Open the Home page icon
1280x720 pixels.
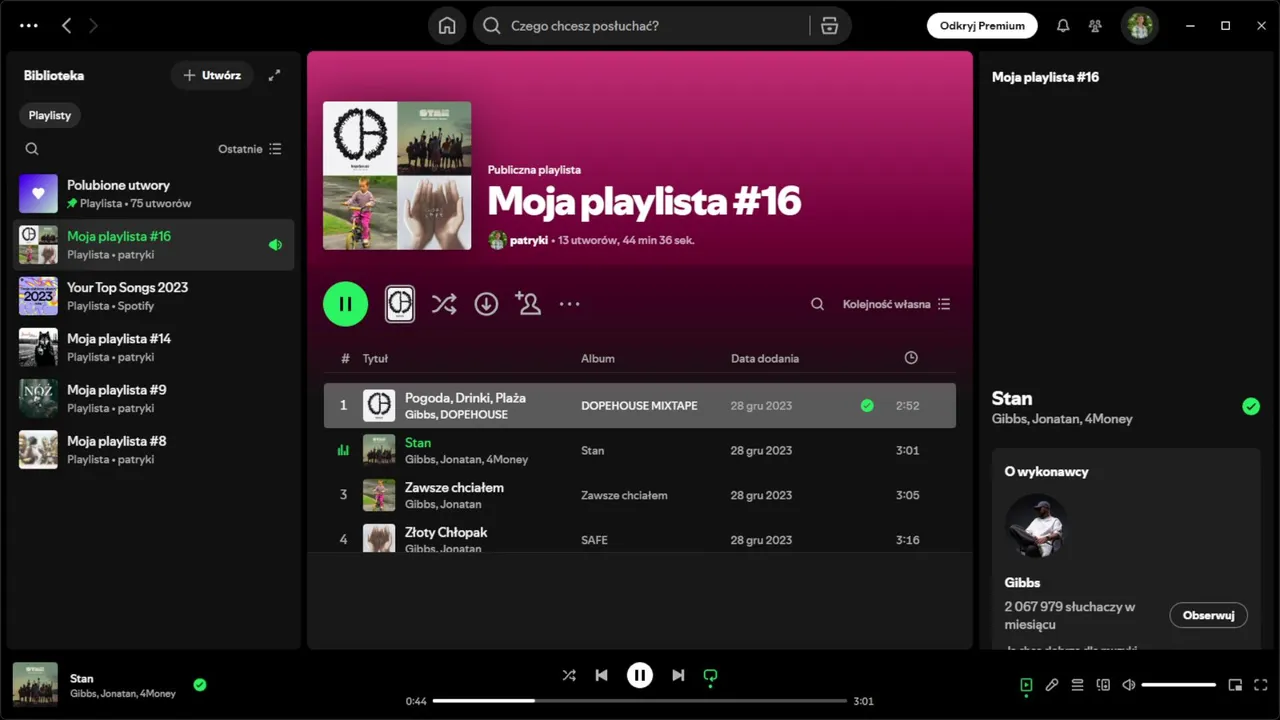pos(447,26)
